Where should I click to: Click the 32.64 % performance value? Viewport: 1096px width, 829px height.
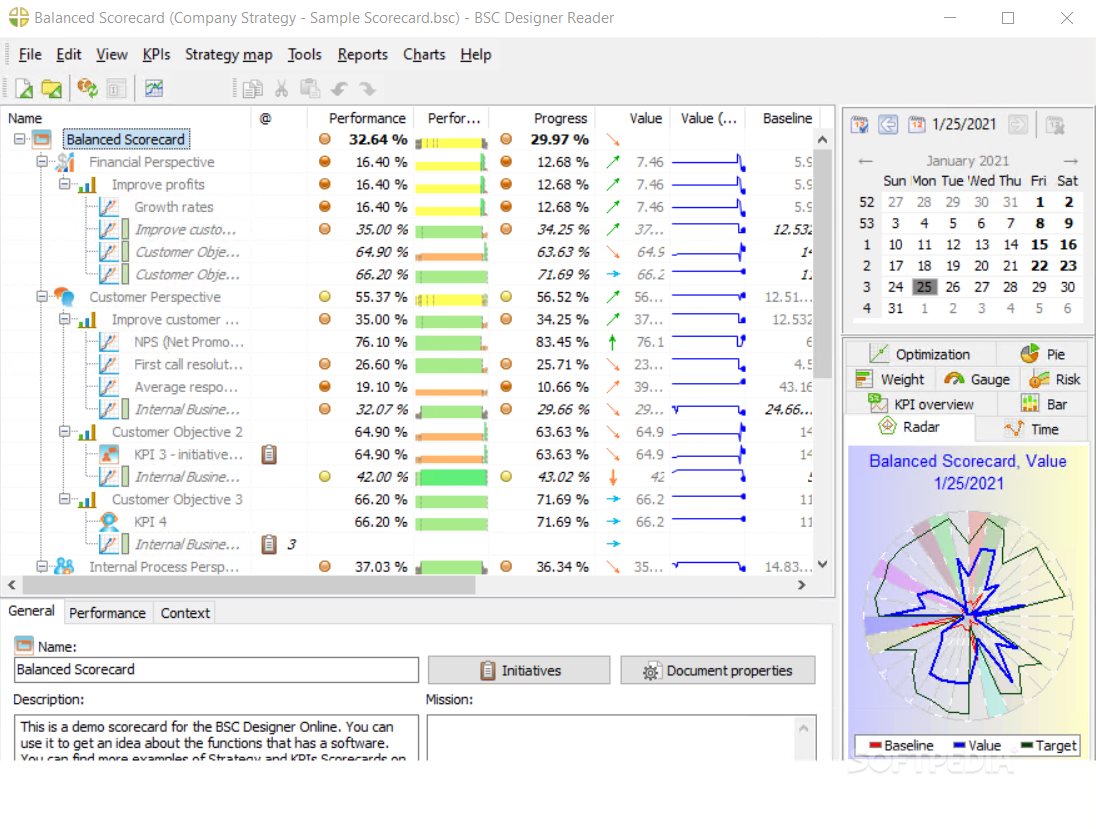tap(378, 139)
